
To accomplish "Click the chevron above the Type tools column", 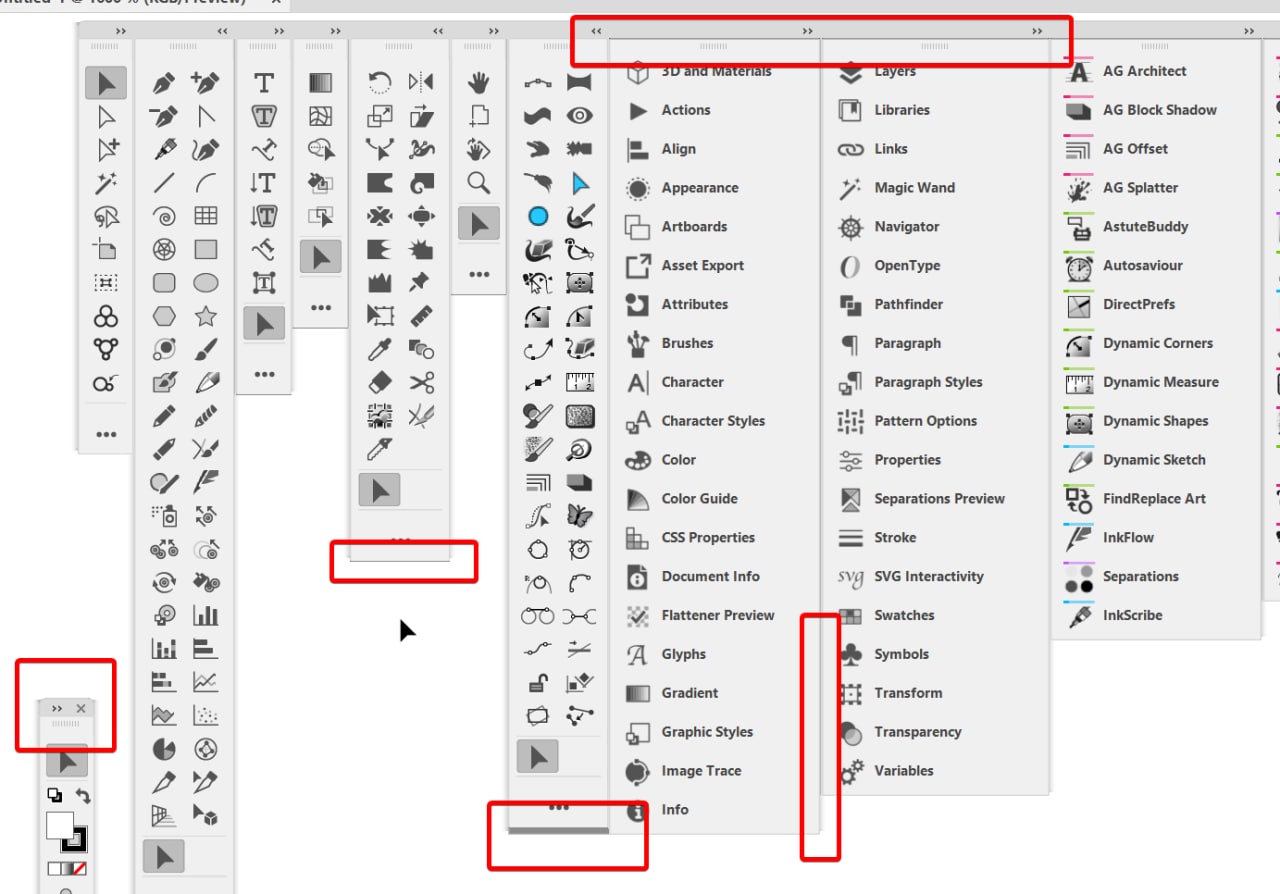I will coord(278,32).
